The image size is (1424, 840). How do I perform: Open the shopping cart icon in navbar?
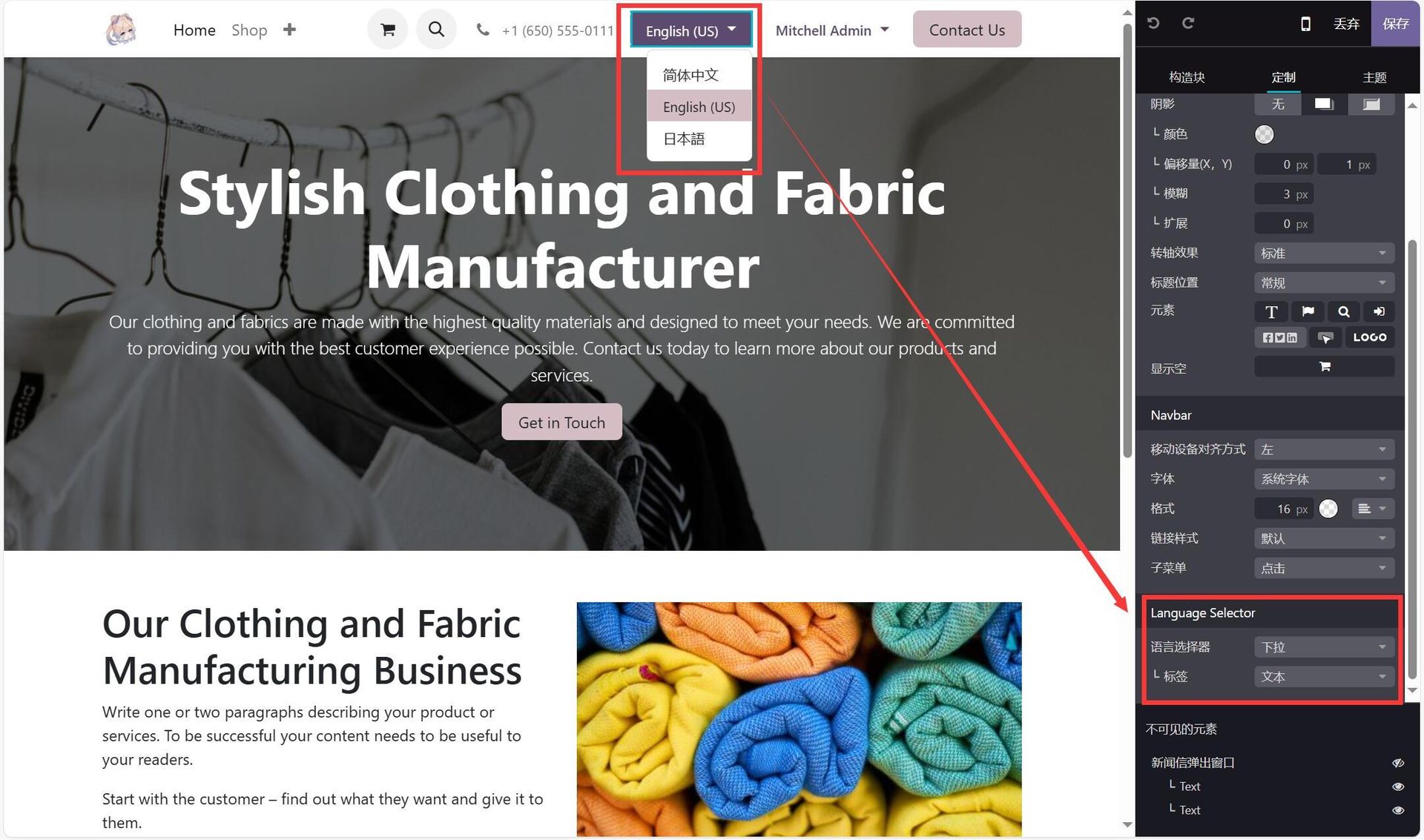387,30
